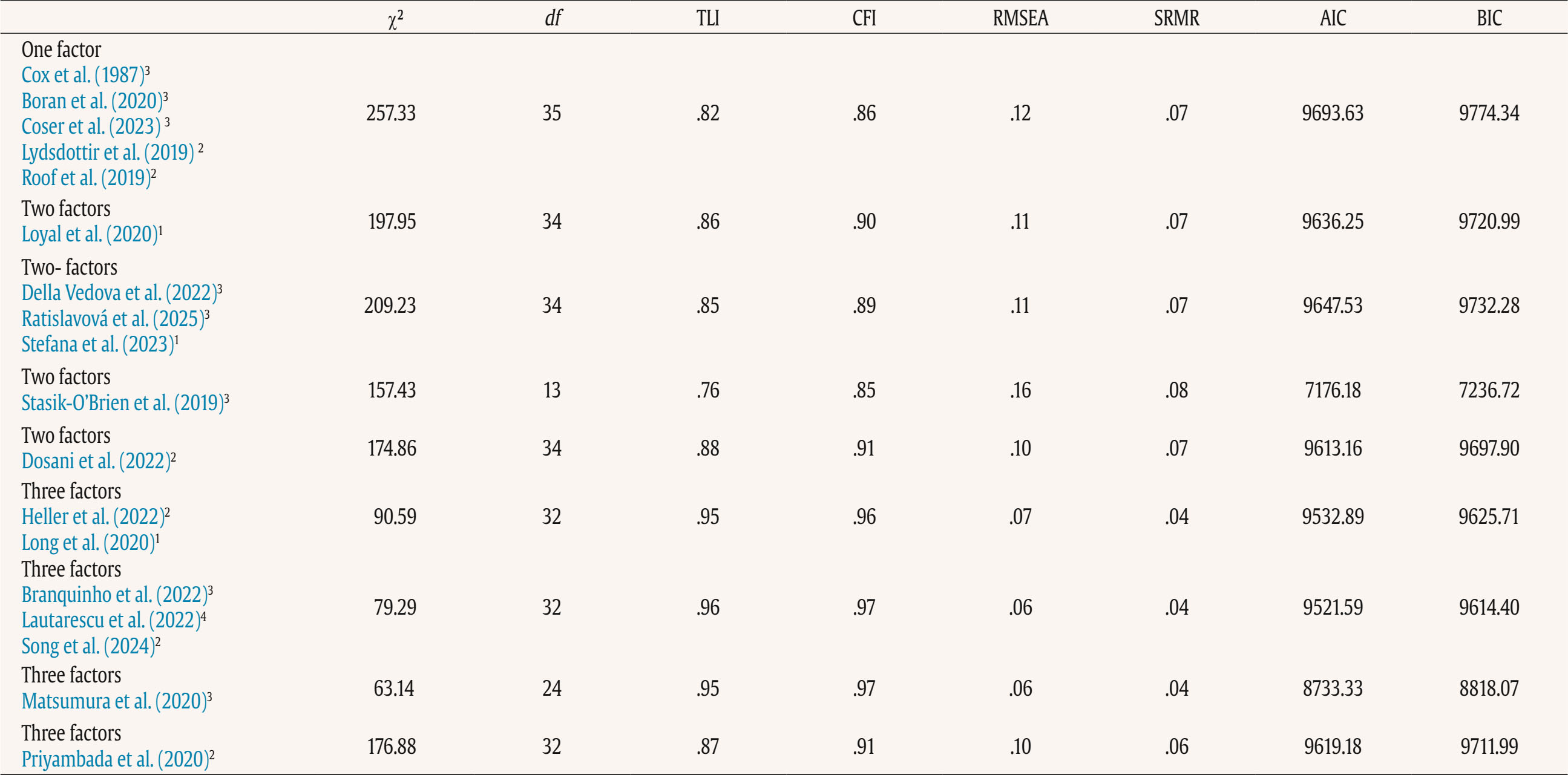Screen dimensions: 1568x775
Task: Open the Song et al. (2024) link
Action: (88, 646)
